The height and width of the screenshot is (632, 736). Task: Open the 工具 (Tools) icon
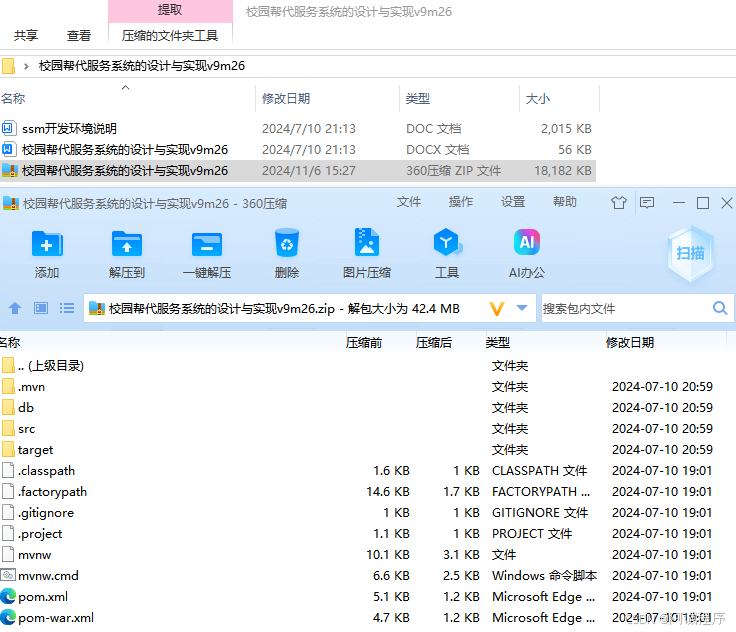point(447,243)
